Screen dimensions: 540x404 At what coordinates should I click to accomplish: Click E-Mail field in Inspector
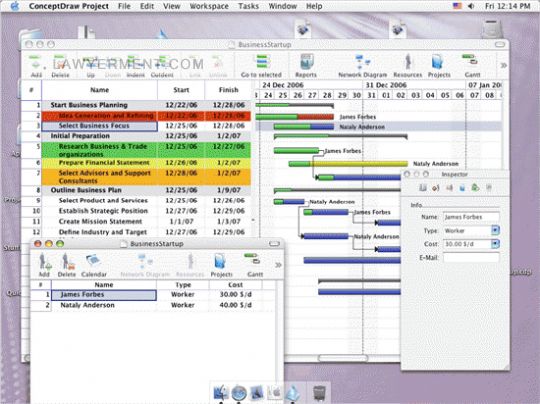[x=471, y=258]
